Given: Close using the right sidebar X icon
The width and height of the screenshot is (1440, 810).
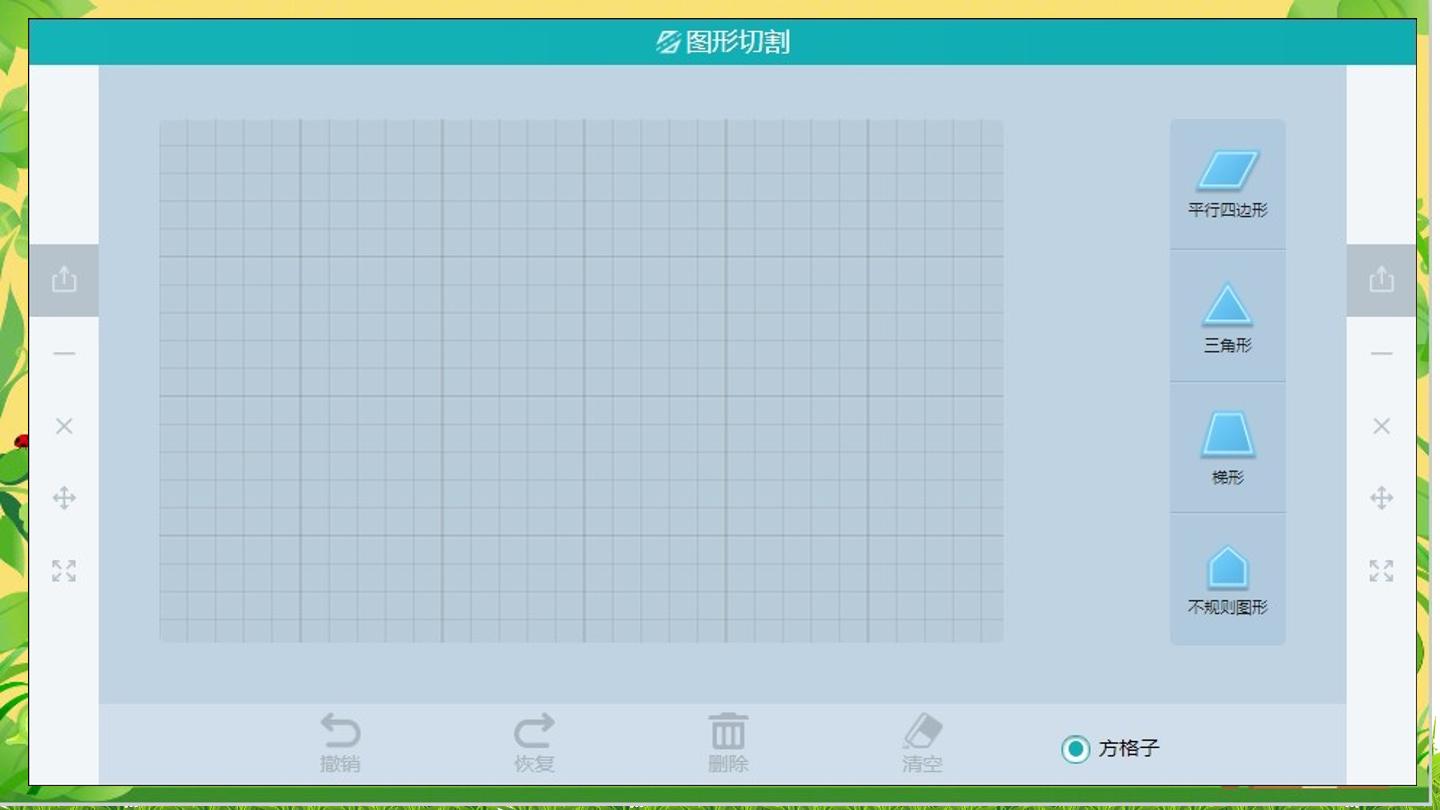Looking at the screenshot, I should (x=1381, y=426).
